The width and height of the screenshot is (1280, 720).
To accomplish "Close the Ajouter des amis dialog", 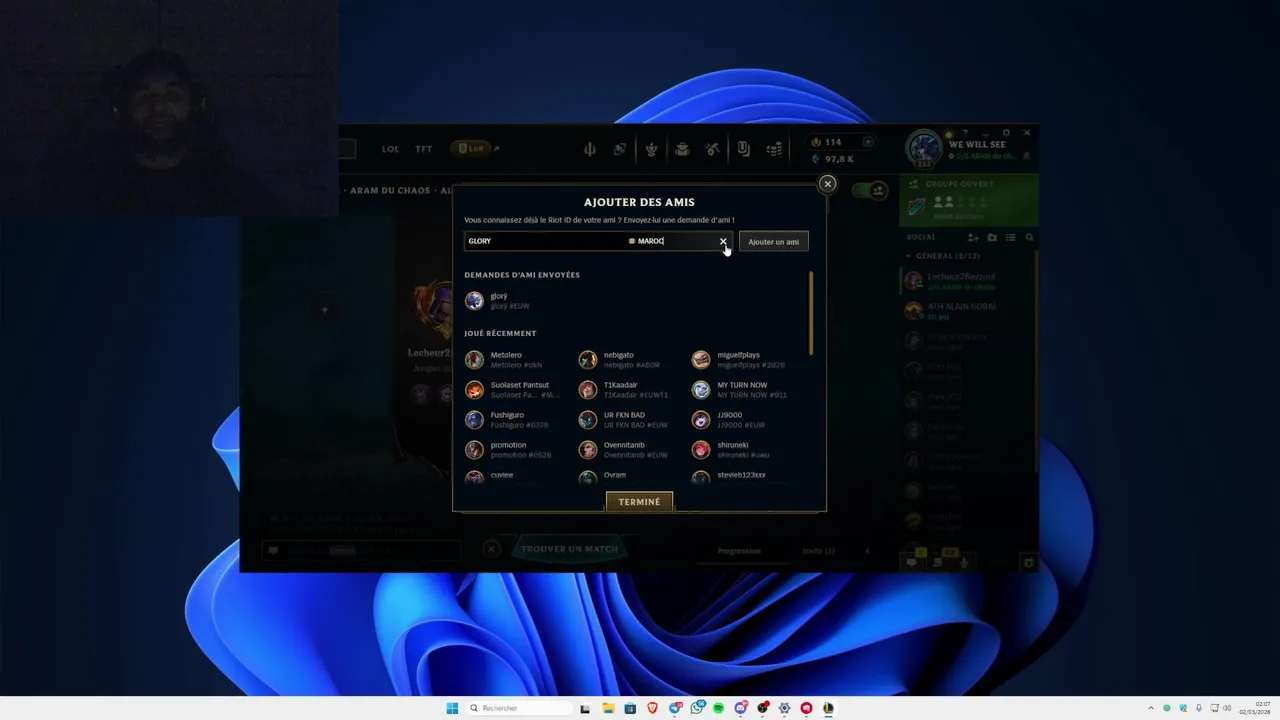I will 827,184.
